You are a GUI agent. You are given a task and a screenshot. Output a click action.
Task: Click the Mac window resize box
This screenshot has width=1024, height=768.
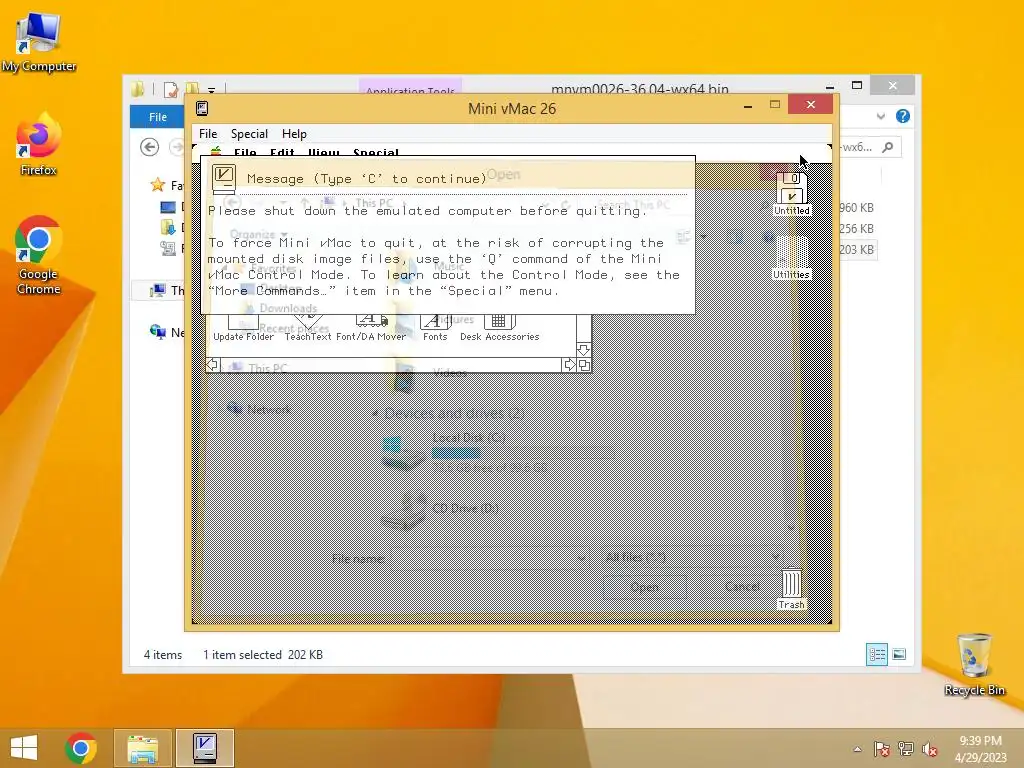tap(584, 365)
